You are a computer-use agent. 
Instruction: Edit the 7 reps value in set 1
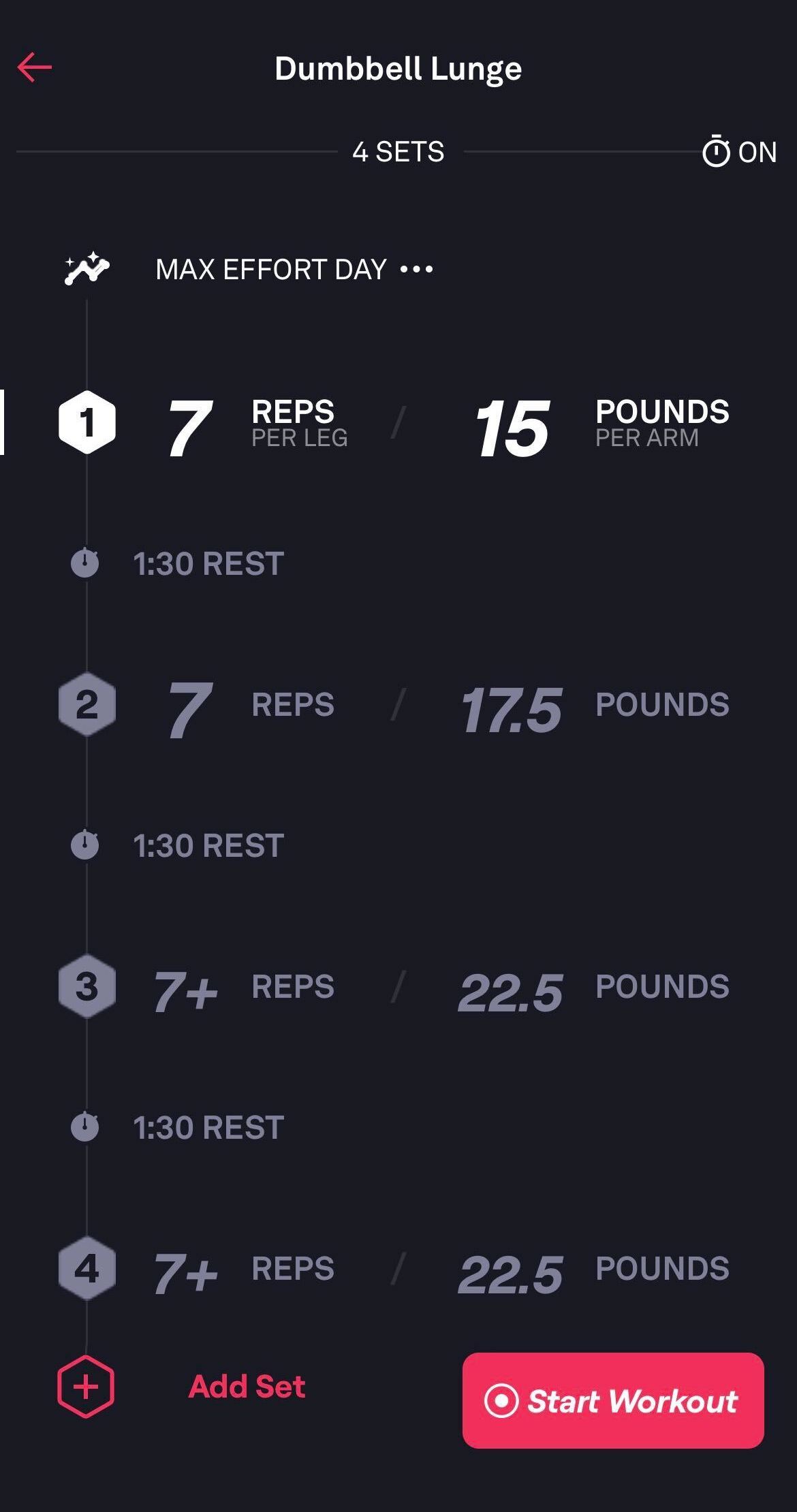click(x=190, y=427)
